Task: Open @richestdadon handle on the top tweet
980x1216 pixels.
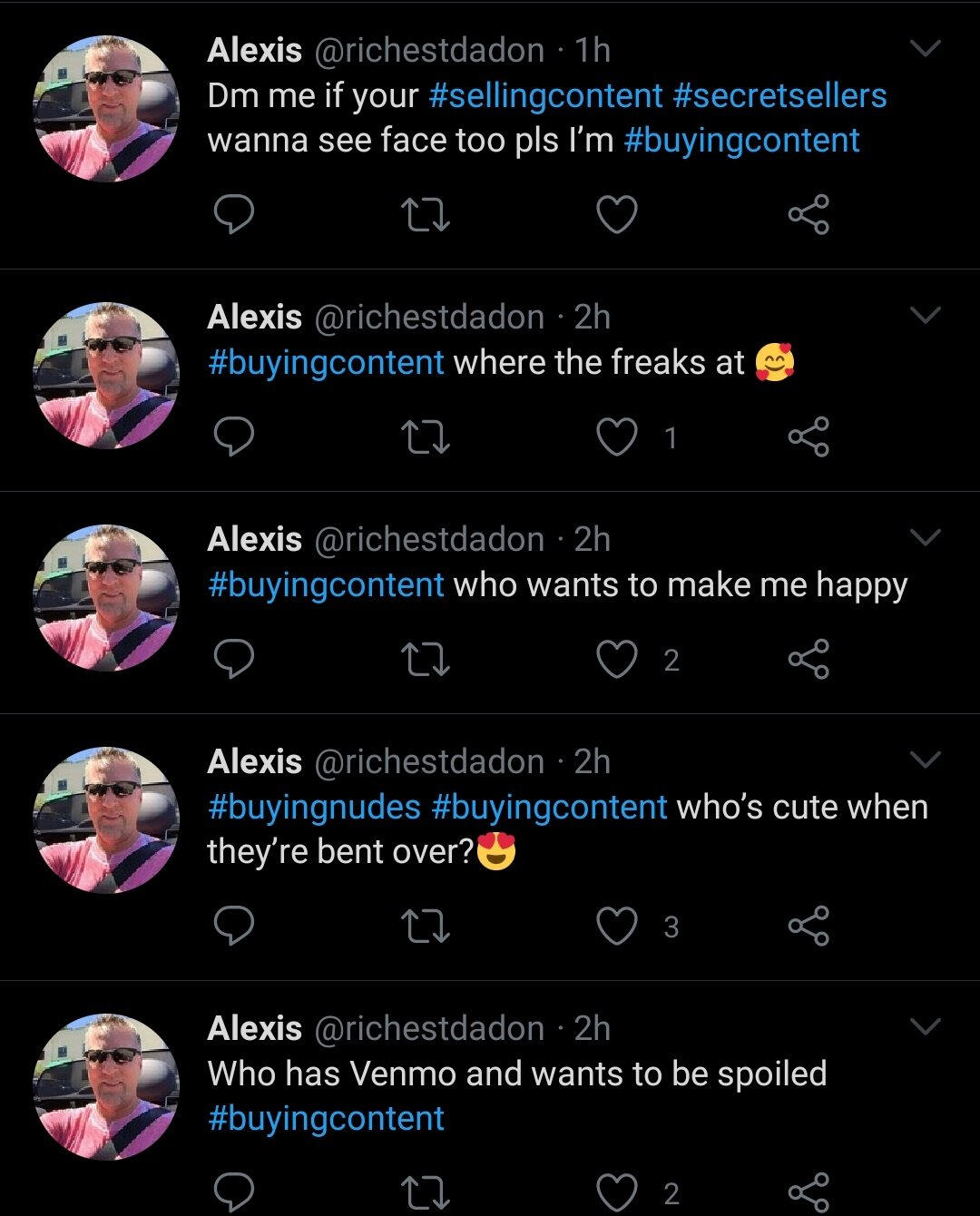Action: 428,51
